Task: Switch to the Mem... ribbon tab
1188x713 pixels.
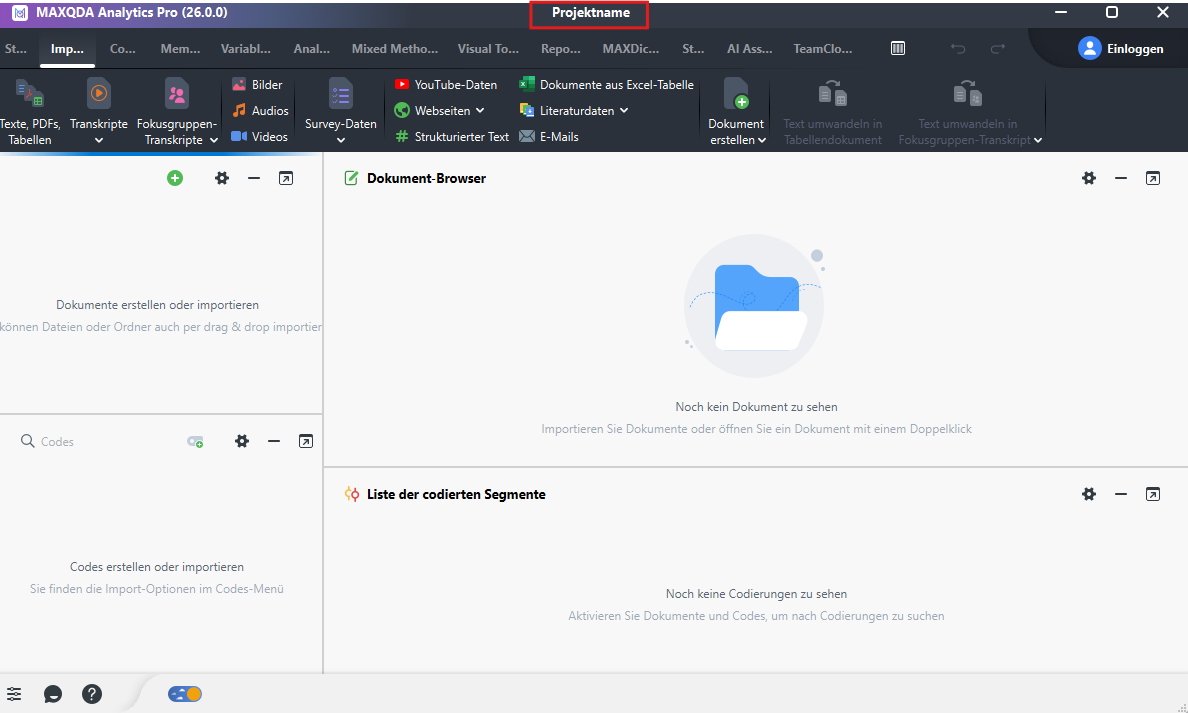Action: [180, 48]
